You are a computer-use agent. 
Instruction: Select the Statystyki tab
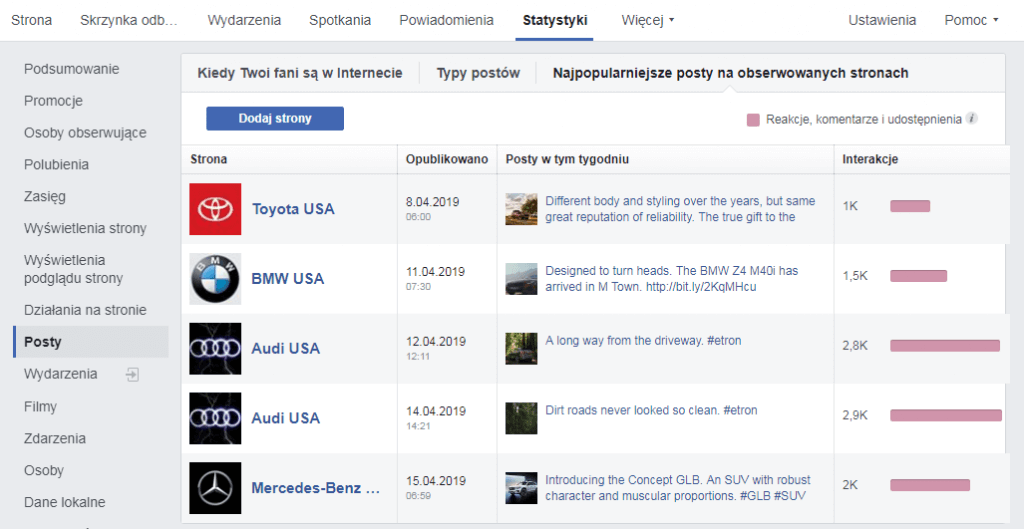click(554, 20)
